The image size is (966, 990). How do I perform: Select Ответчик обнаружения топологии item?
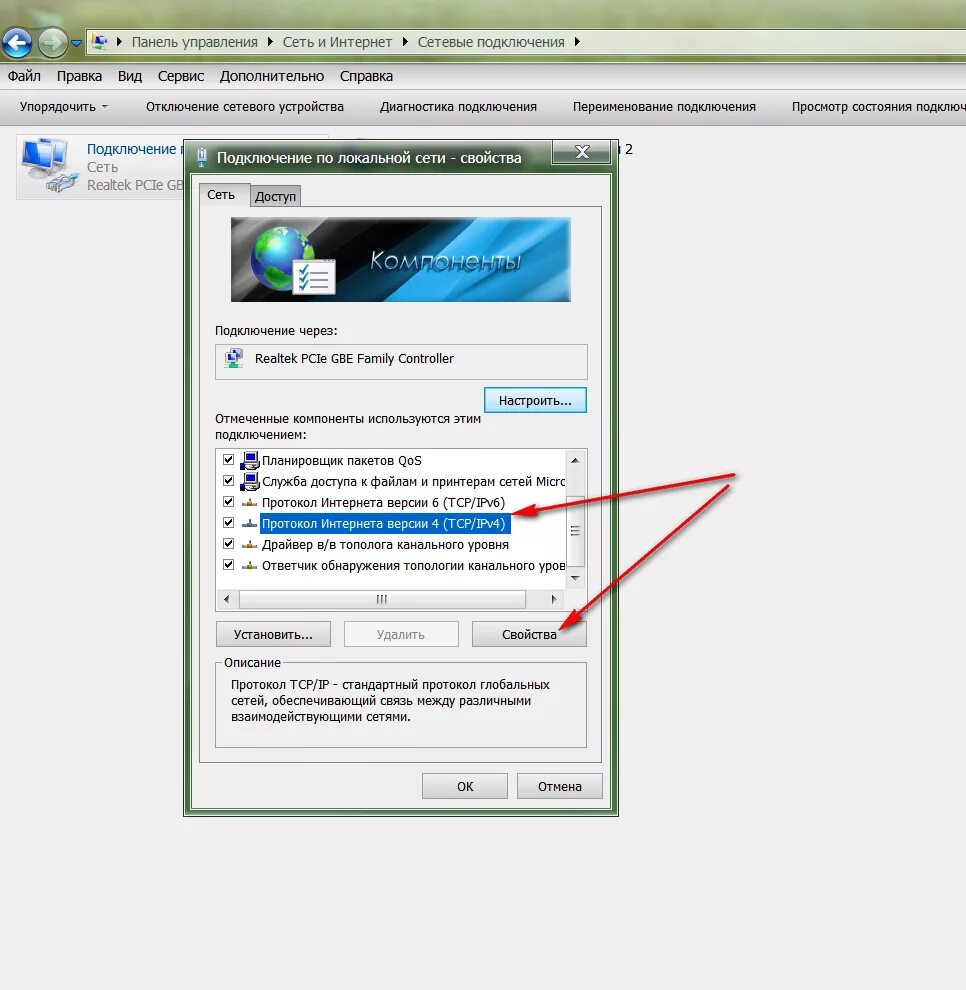[414, 565]
